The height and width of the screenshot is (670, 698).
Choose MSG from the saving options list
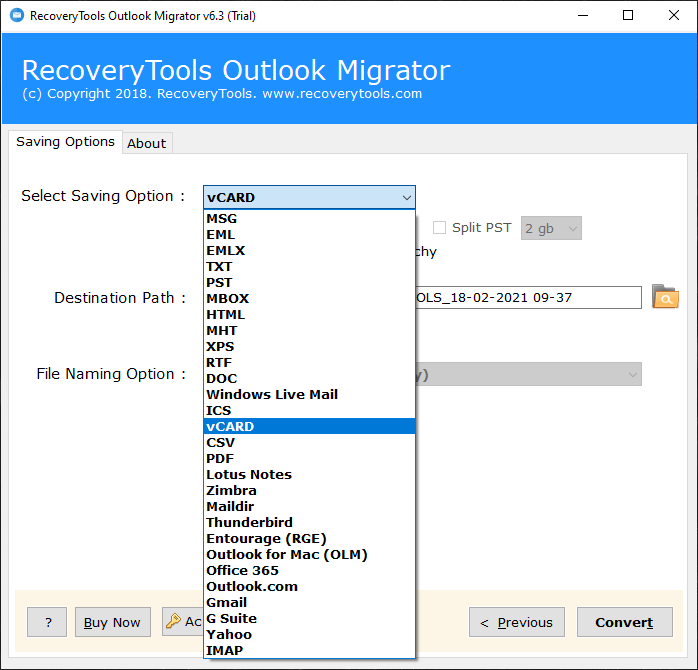pyautogui.click(x=309, y=219)
